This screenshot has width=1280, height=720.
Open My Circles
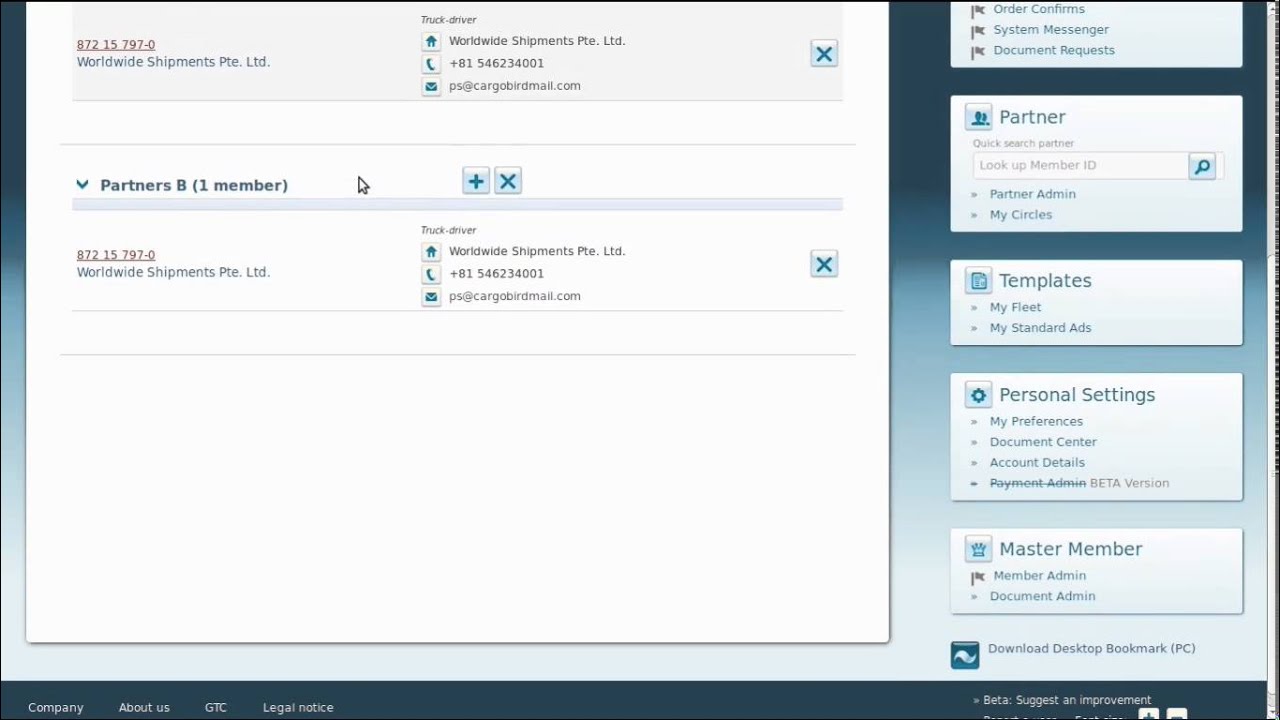pos(1021,215)
